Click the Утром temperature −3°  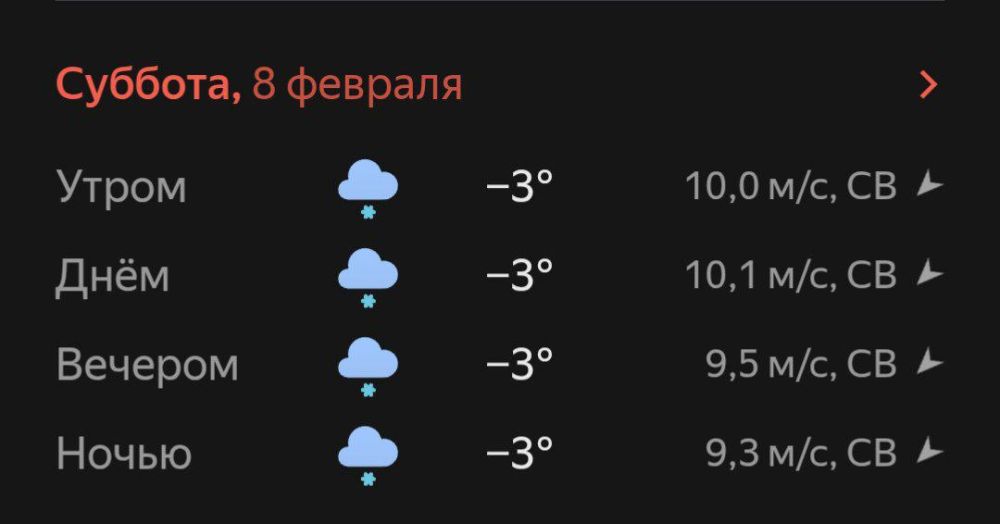click(519, 187)
